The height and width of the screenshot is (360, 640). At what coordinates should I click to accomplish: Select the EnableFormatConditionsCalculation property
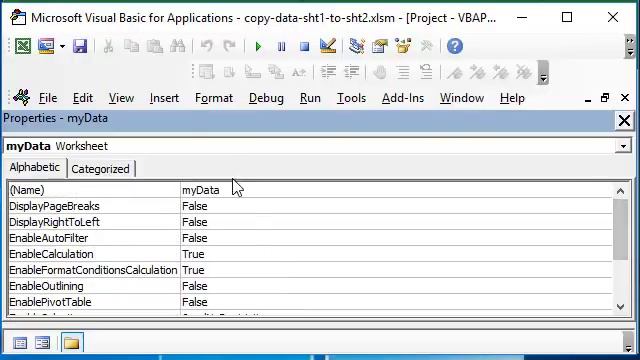tap(310, 270)
